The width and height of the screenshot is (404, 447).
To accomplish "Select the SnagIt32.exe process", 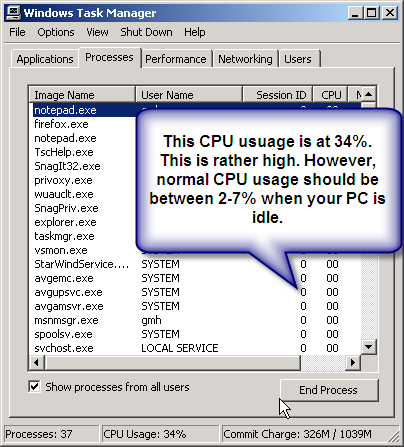I will click(x=67, y=166).
